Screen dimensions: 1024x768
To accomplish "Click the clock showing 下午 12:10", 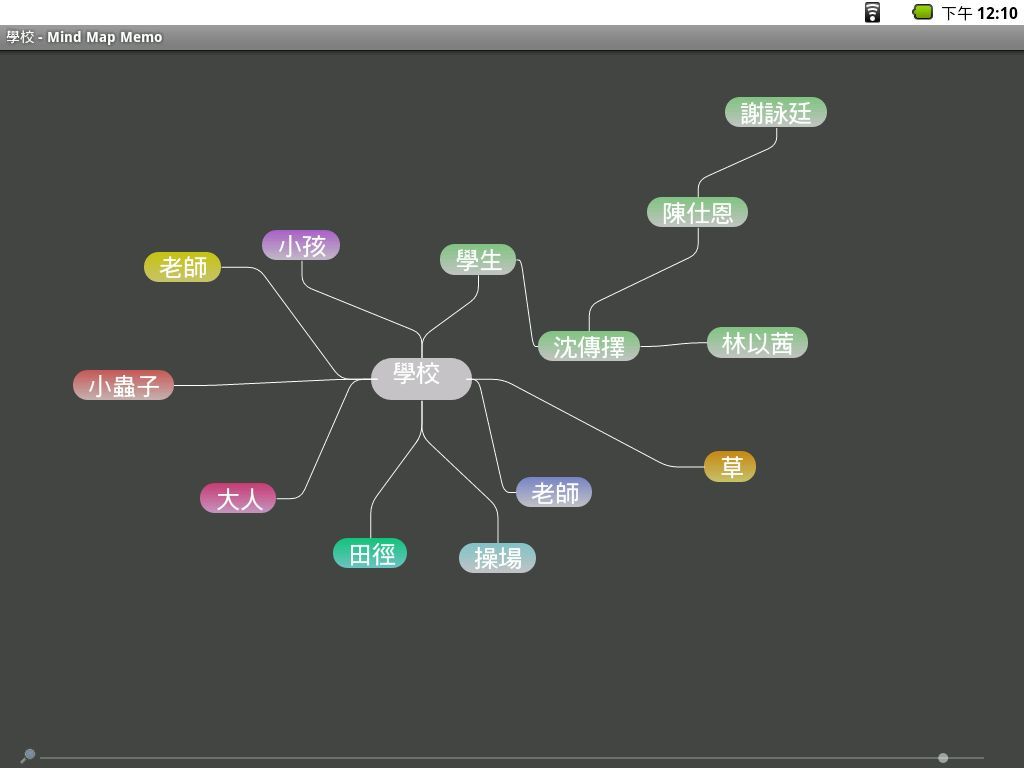I will click(x=979, y=13).
